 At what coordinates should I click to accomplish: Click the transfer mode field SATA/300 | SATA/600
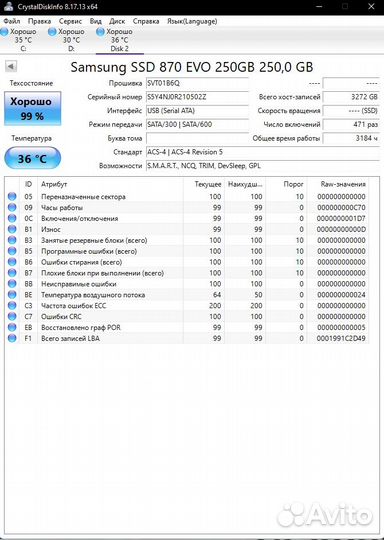coord(197,125)
